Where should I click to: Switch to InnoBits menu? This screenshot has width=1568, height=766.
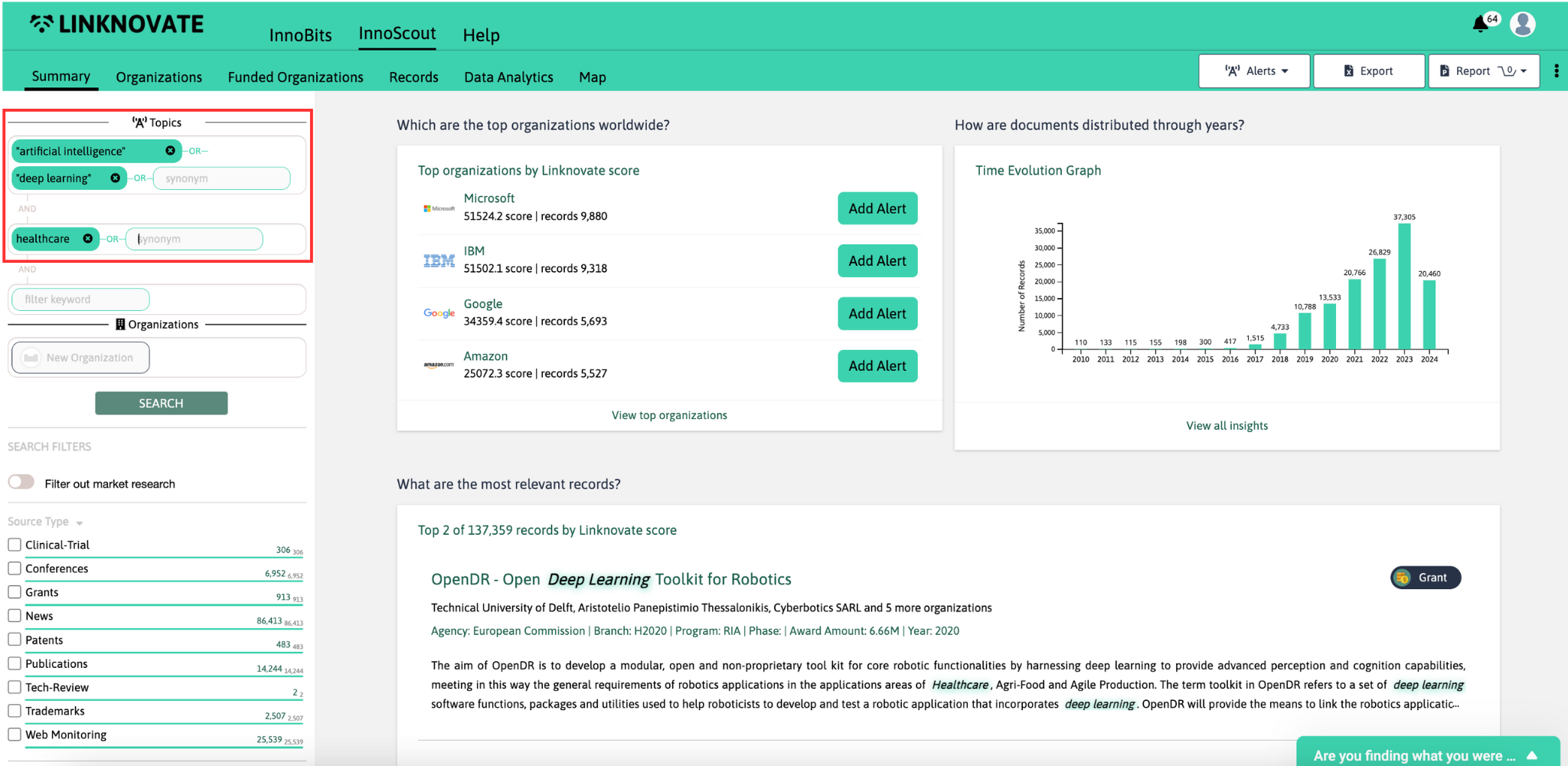[300, 35]
